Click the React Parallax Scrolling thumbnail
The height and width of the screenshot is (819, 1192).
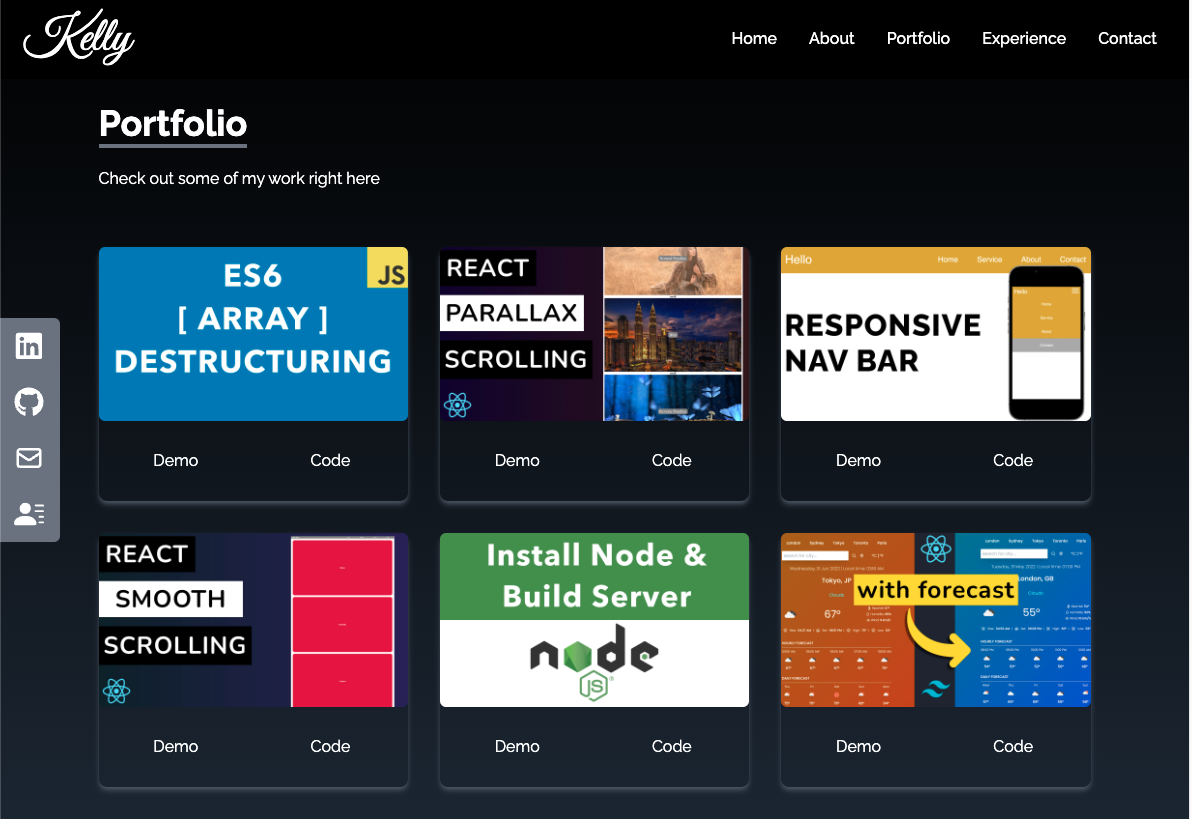pyautogui.click(x=594, y=334)
